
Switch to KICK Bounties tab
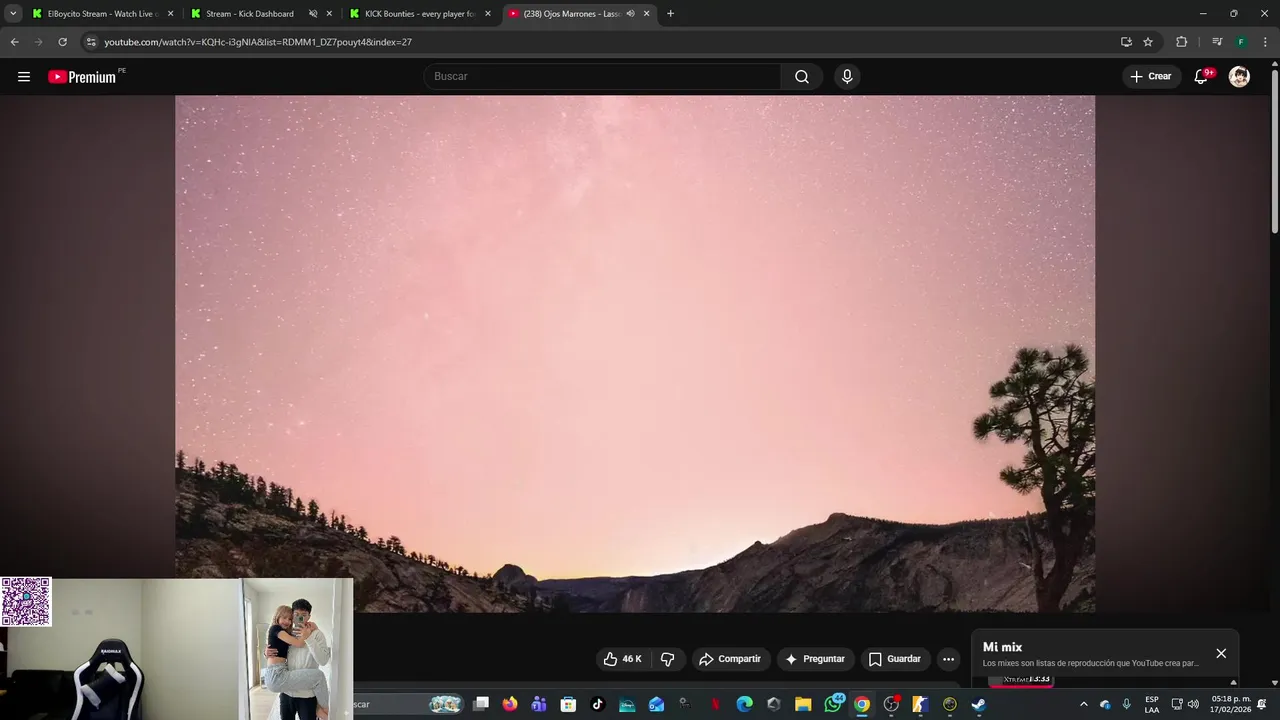(x=420, y=14)
